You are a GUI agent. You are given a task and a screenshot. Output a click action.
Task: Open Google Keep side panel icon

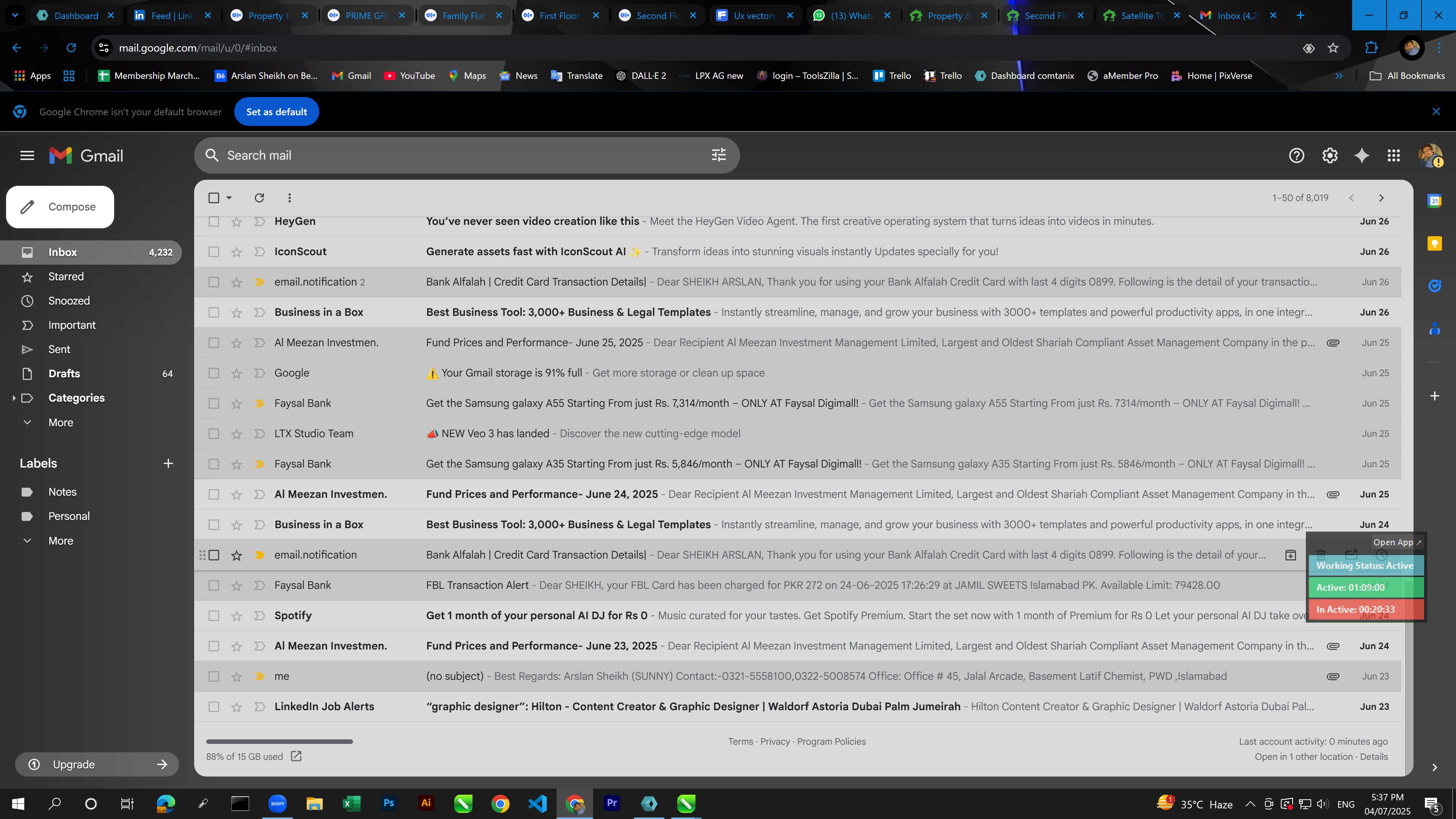[1434, 243]
